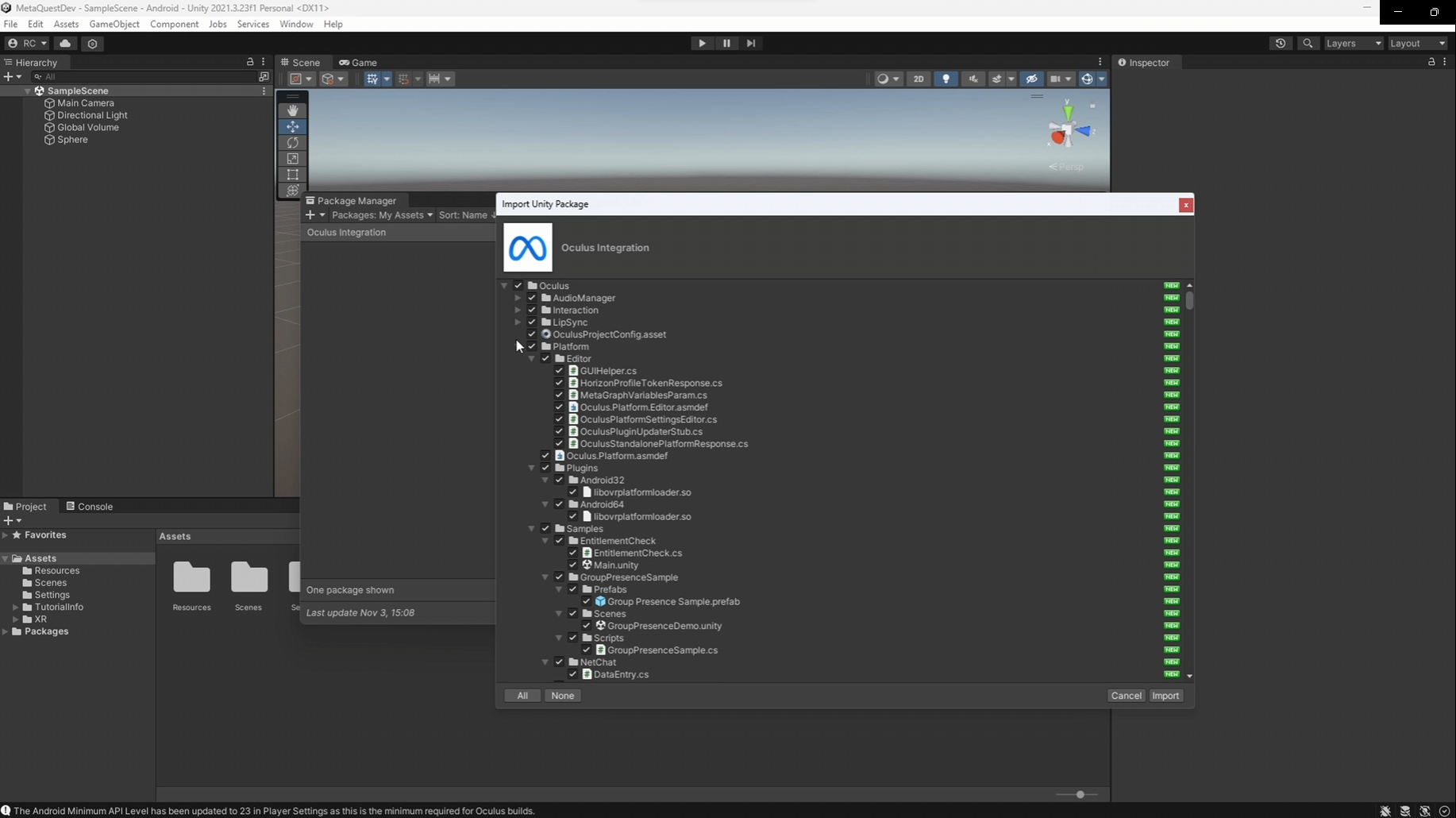This screenshot has height=818, width=1456.
Task: Select the Move tool in Scene
Action: [293, 126]
